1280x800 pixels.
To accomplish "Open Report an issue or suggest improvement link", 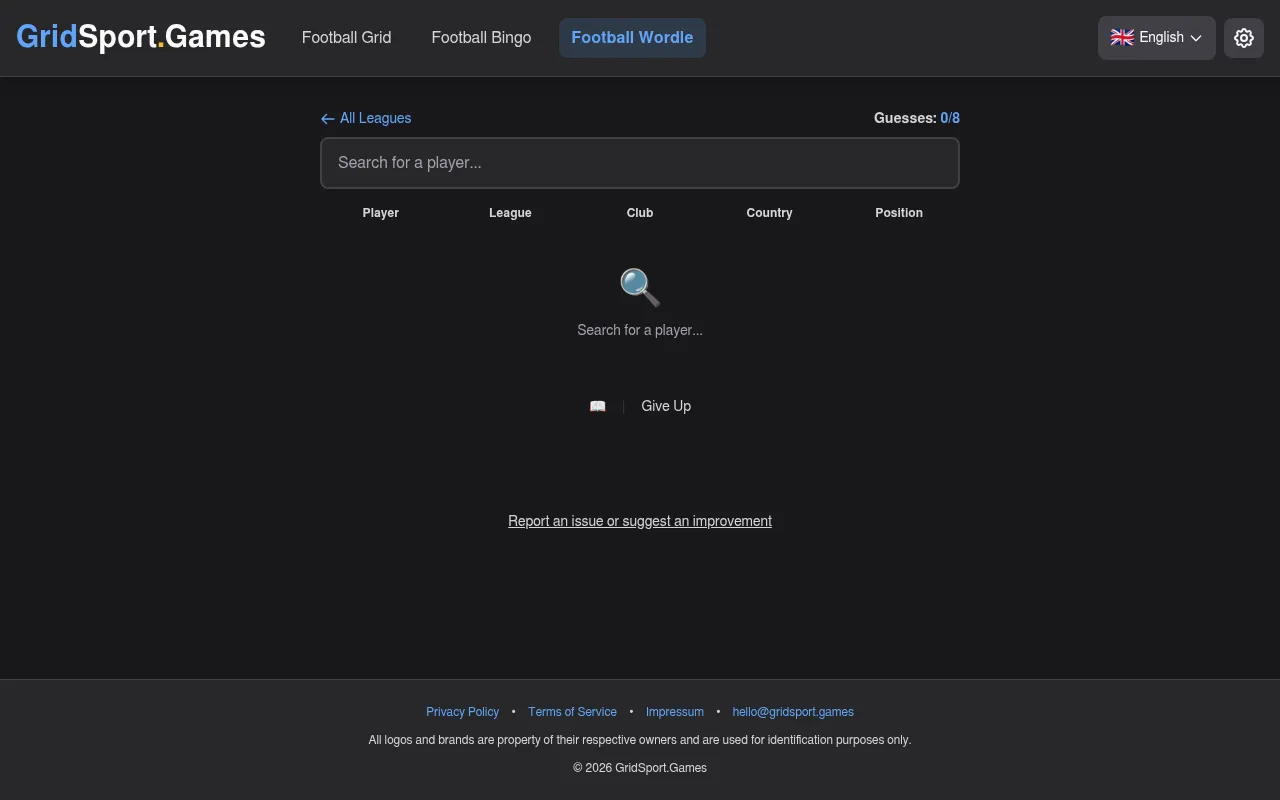I will click(640, 521).
